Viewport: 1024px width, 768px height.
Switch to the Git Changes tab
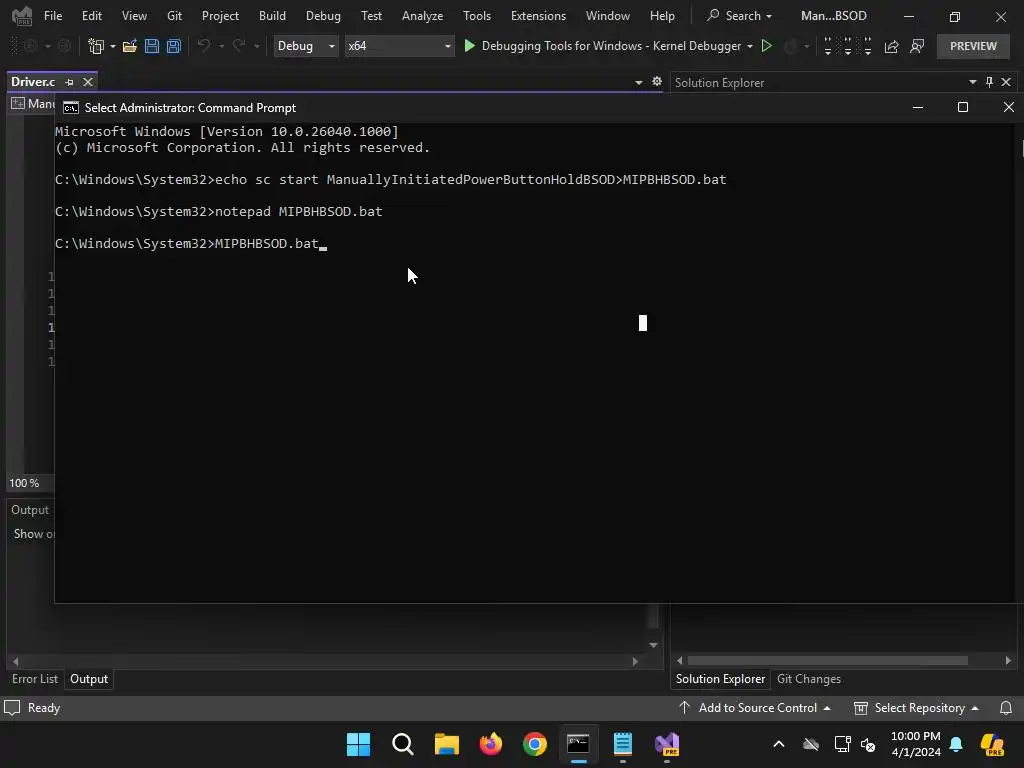point(808,679)
